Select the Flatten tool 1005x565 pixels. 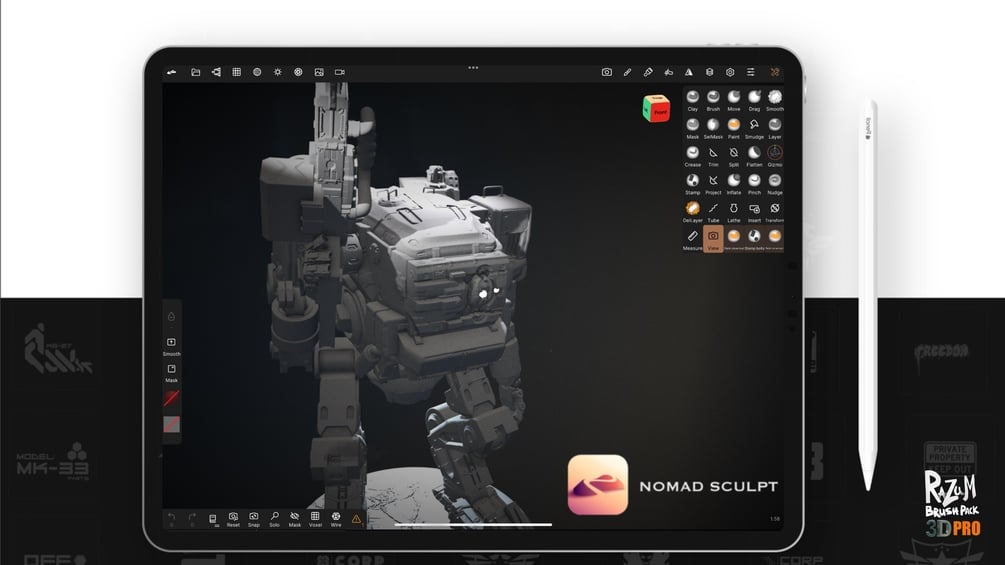(x=754, y=156)
